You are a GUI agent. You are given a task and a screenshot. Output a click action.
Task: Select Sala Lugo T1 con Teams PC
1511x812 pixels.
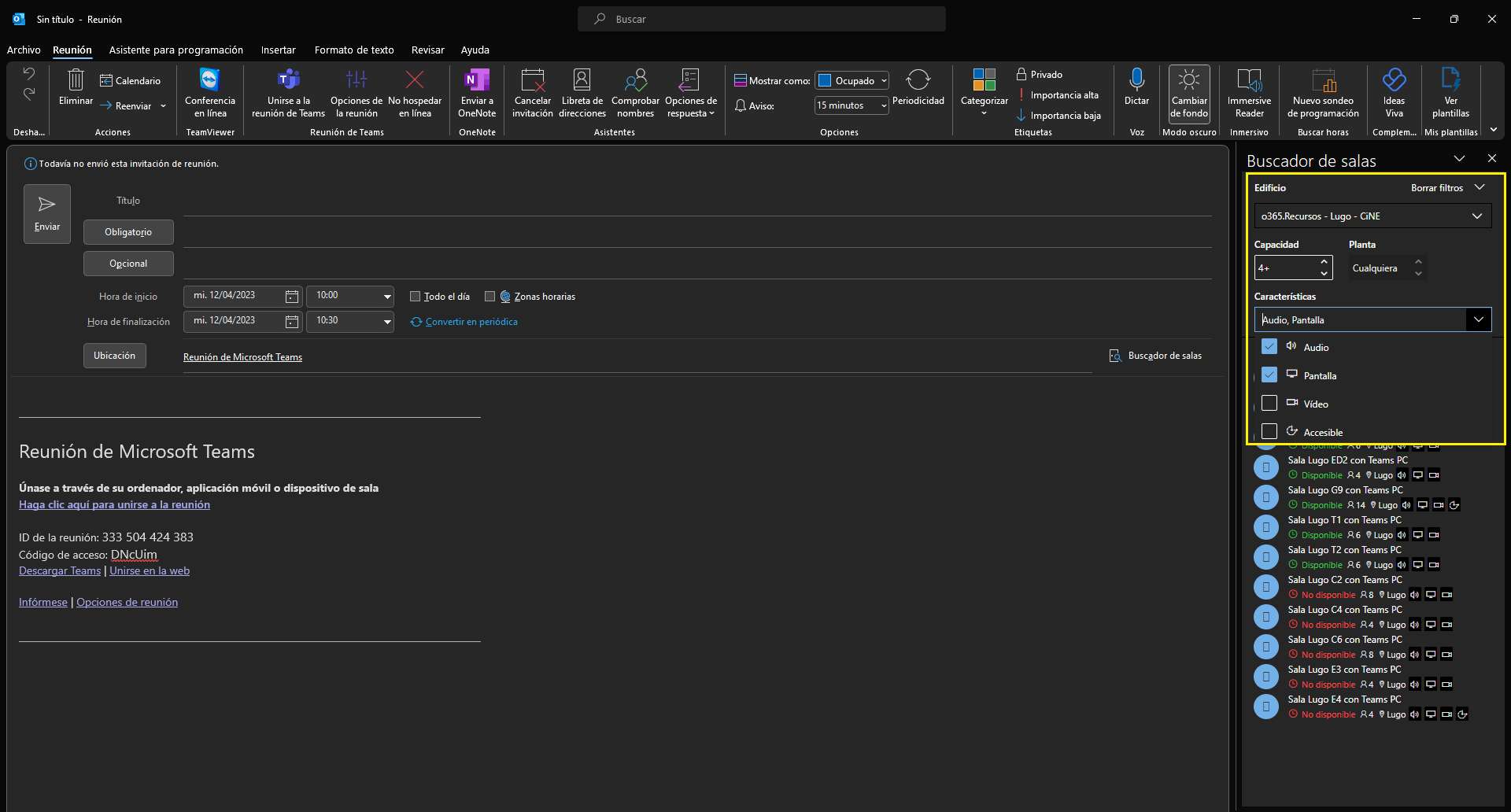(1373, 527)
